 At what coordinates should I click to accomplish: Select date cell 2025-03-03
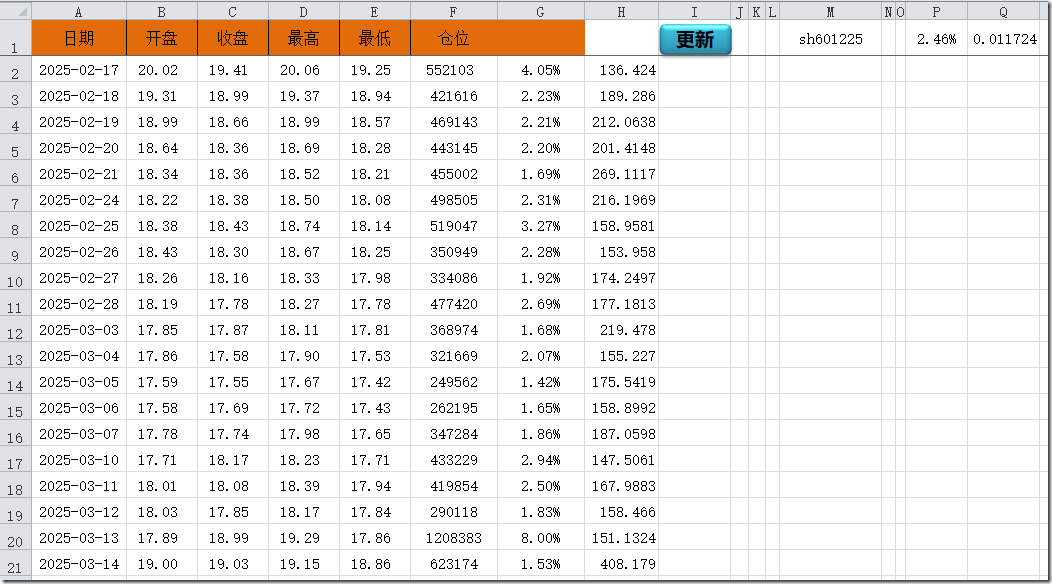(79, 330)
